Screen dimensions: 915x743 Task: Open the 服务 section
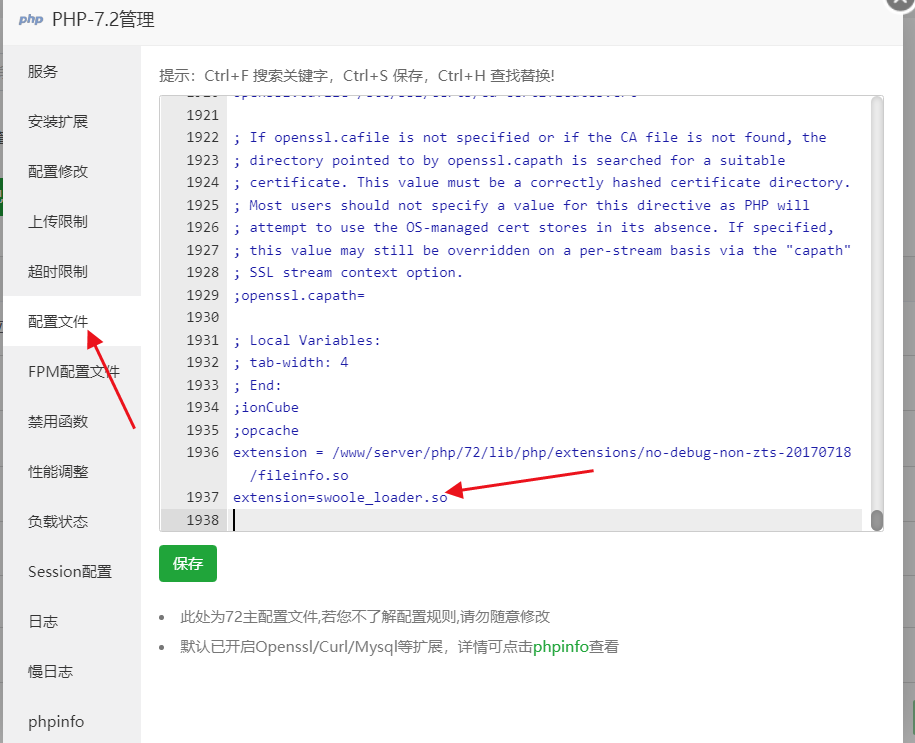coord(43,72)
